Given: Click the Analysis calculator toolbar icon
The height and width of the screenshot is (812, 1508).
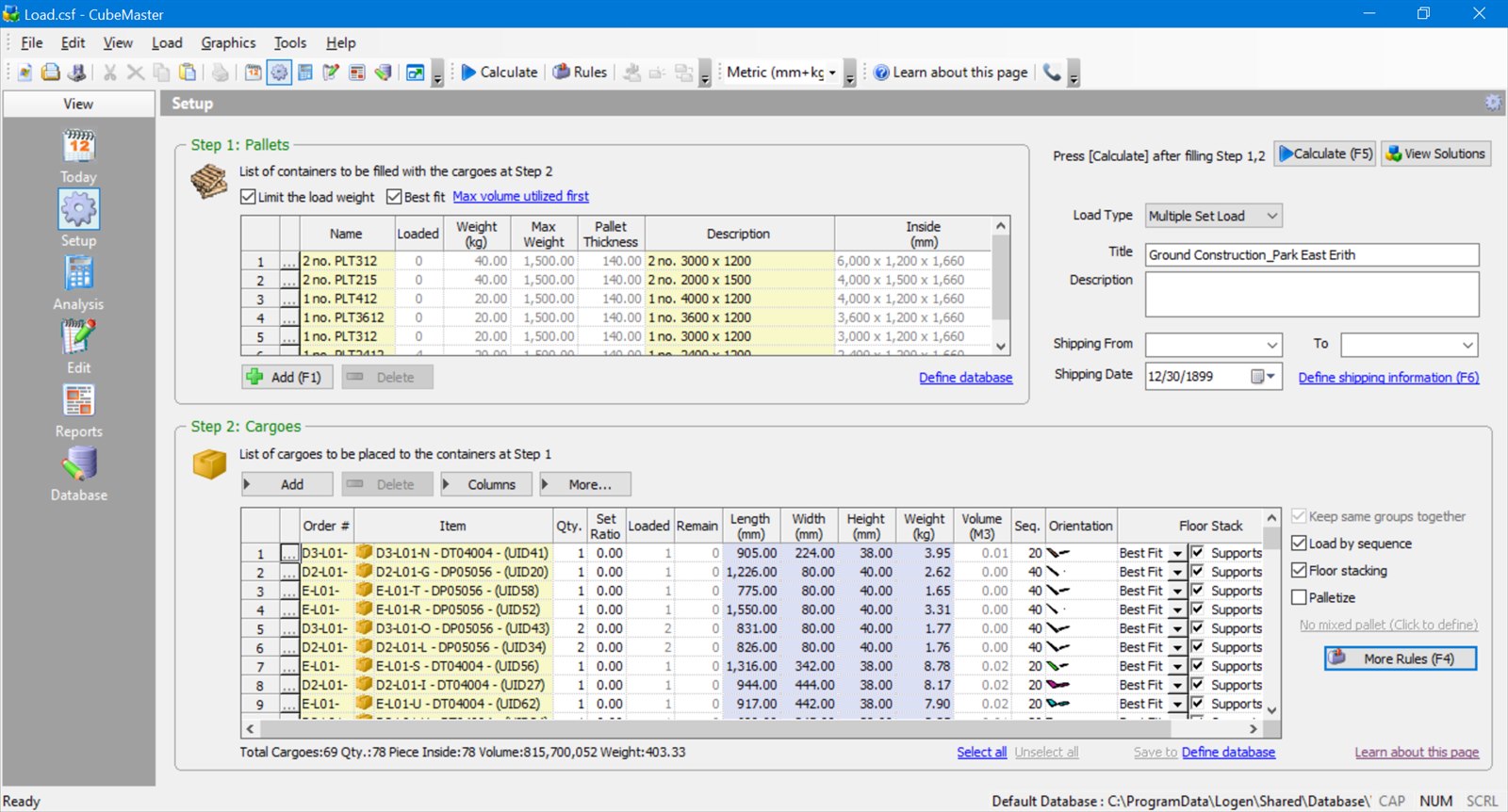Looking at the screenshot, I should 305,73.
